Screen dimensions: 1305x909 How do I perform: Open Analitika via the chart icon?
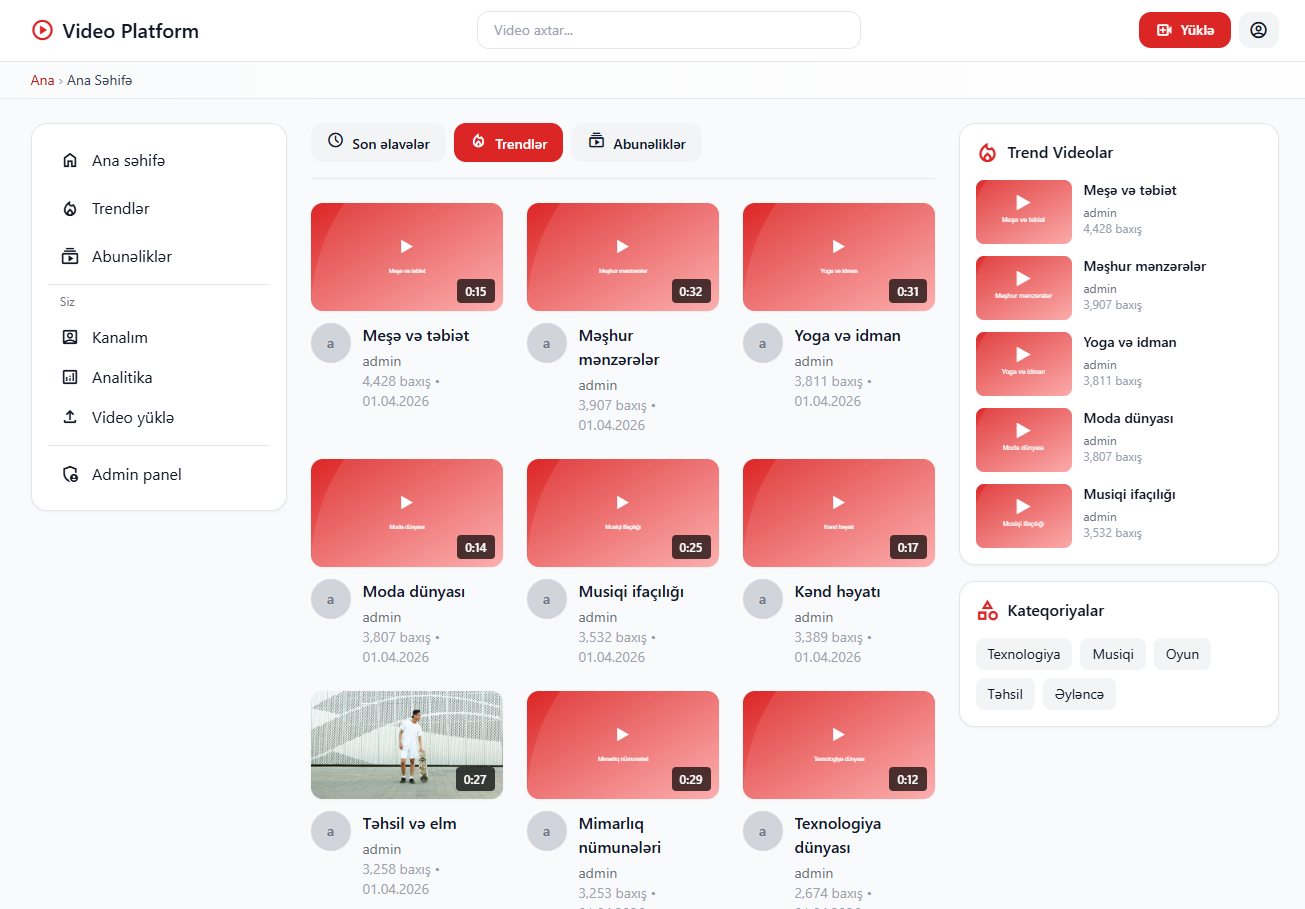tap(70, 377)
